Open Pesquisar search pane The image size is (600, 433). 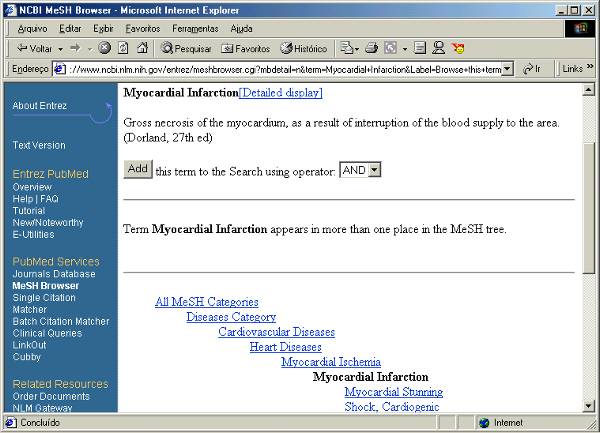pos(186,49)
